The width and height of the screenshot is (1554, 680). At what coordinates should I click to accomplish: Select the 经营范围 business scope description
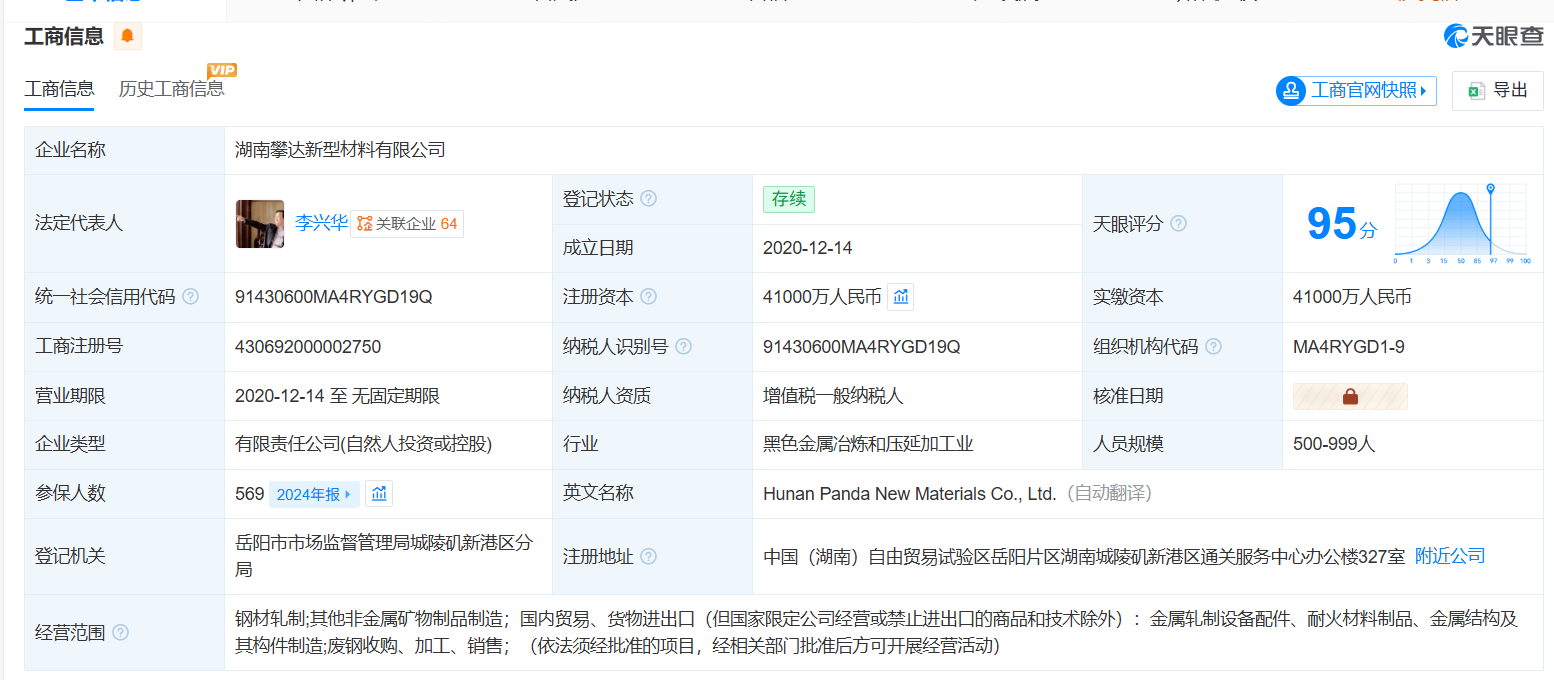pos(876,633)
